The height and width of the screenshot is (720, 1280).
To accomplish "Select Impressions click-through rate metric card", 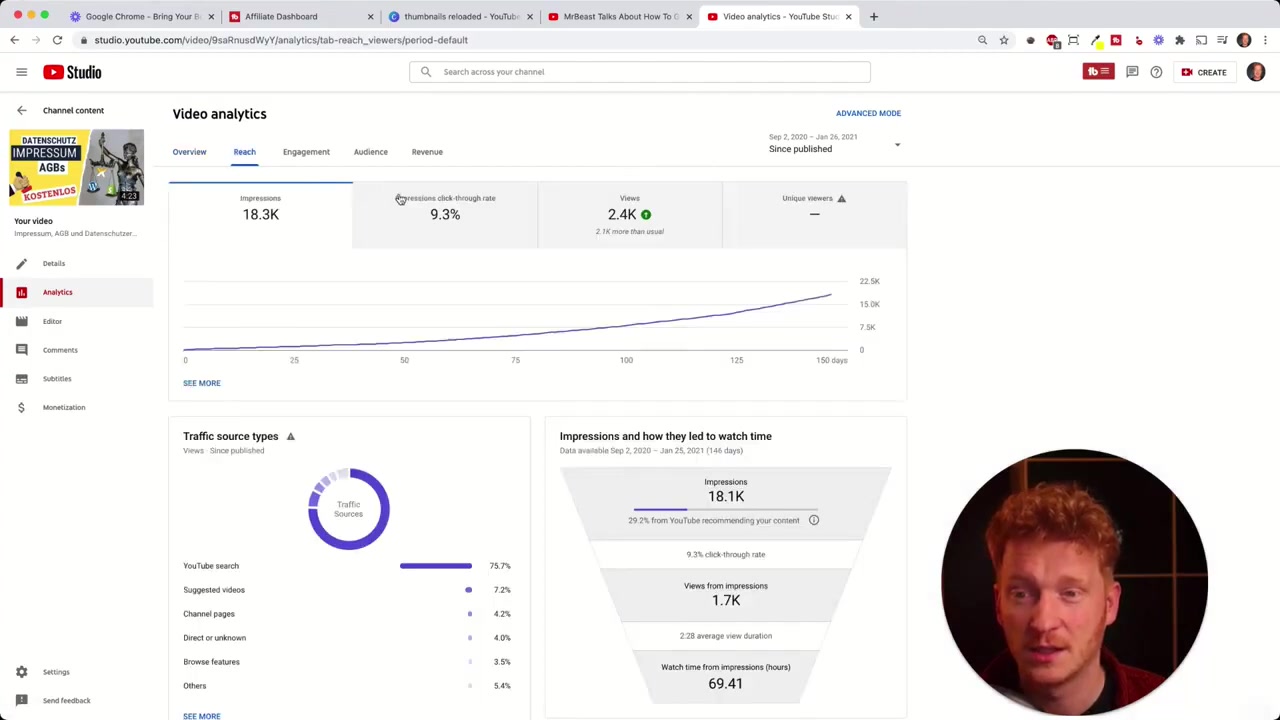I will [x=445, y=215].
